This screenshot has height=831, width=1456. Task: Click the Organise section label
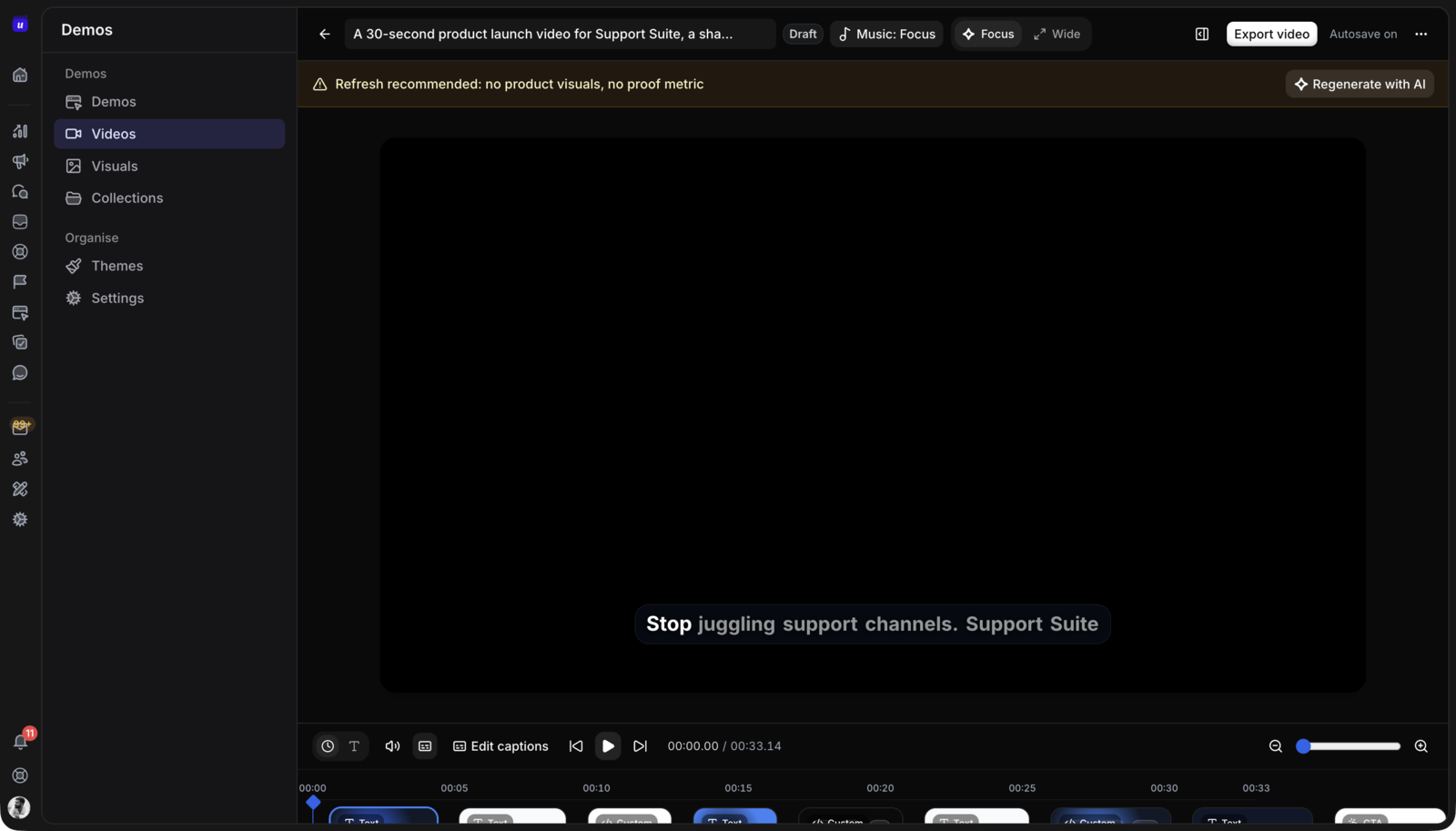pyautogui.click(x=92, y=238)
